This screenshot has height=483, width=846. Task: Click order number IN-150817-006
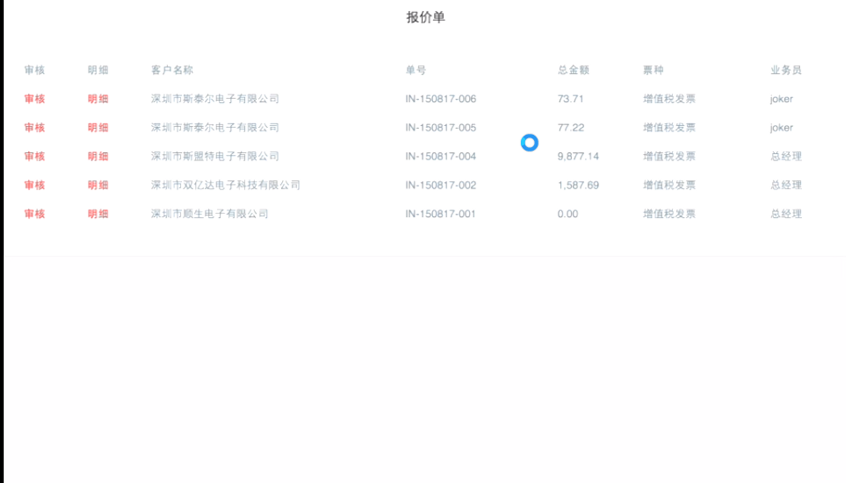coord(441,99)
